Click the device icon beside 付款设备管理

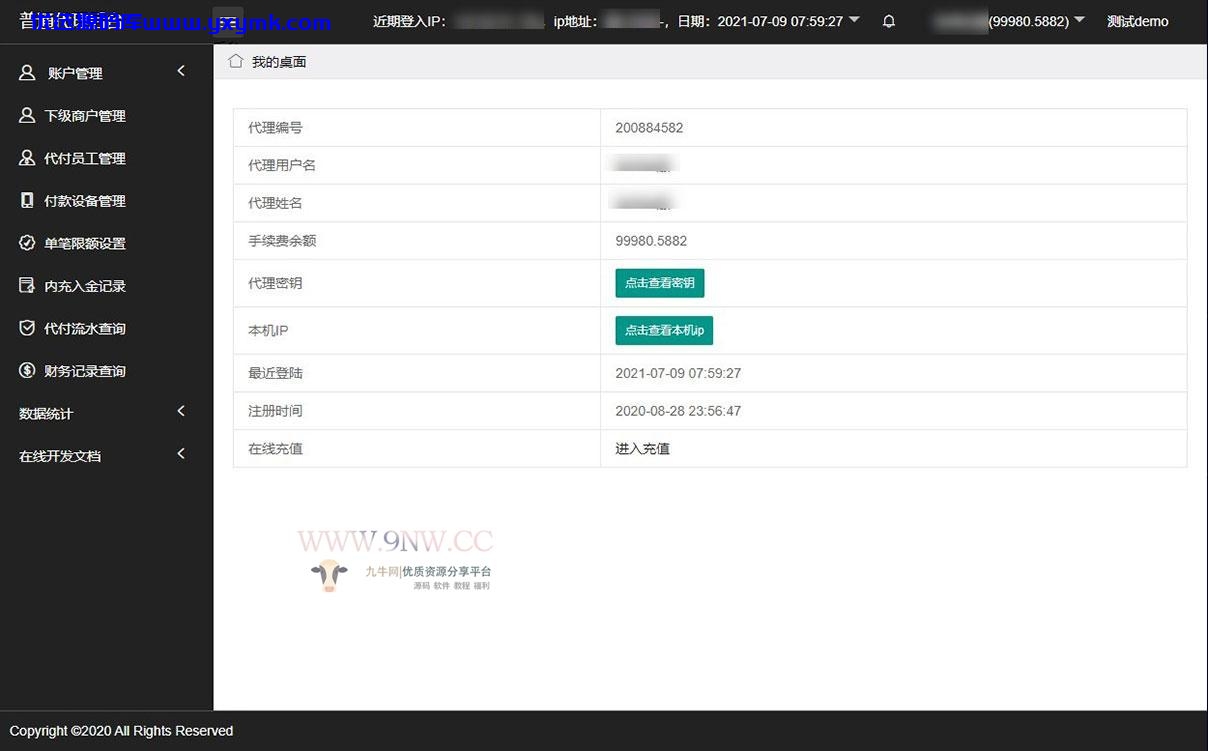coord(27,201)
